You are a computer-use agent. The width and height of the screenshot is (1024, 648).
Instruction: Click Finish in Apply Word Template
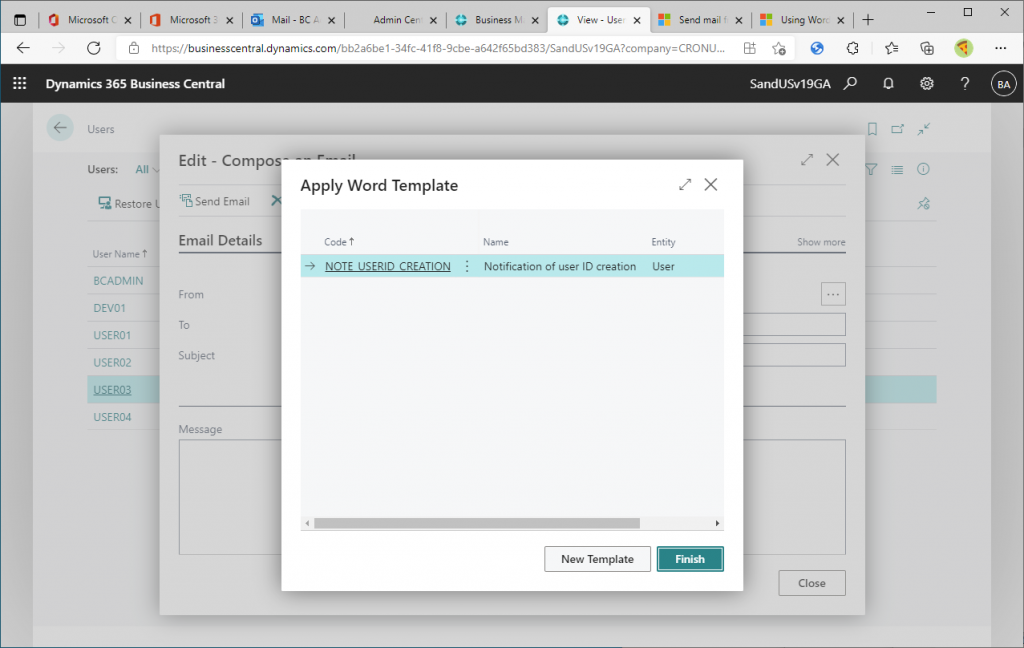click(x=689, y=559)
